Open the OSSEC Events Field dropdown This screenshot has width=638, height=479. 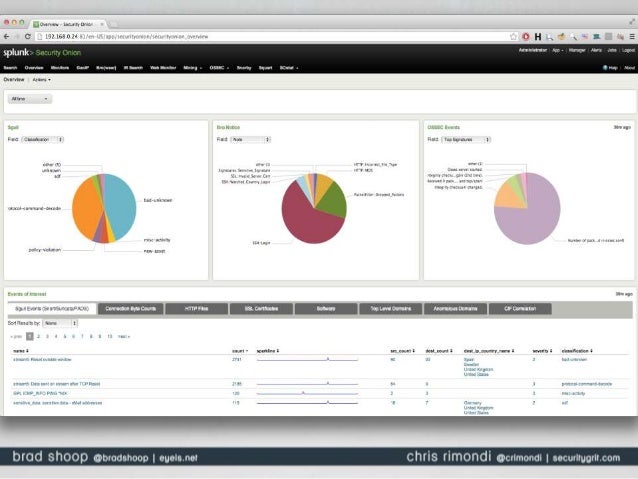click(466, 140)
